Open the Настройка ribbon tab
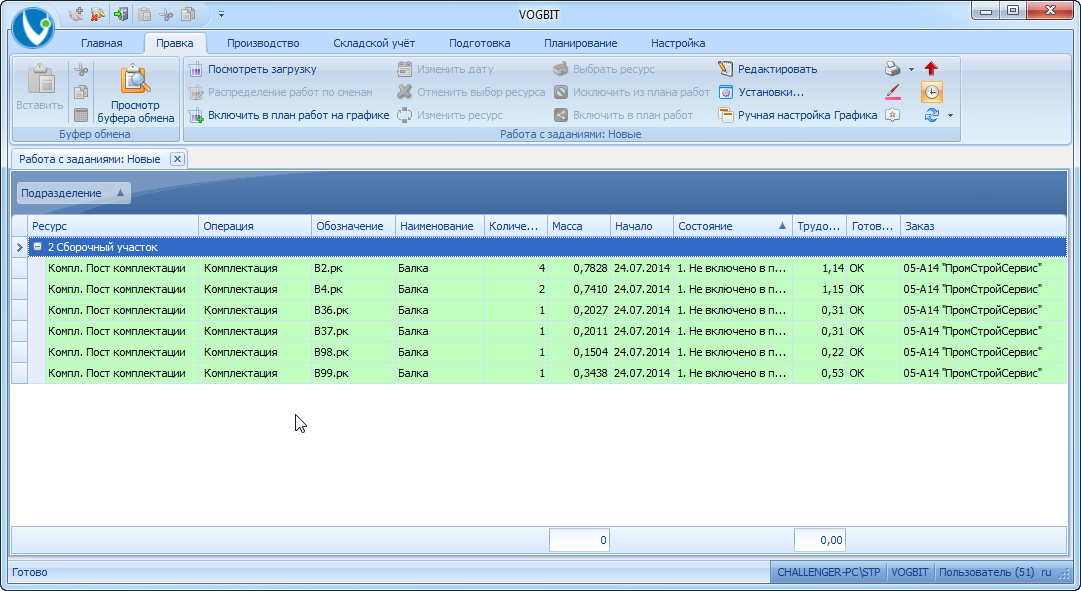Viewport: 1081px width, 591px height. coord(678,43)
